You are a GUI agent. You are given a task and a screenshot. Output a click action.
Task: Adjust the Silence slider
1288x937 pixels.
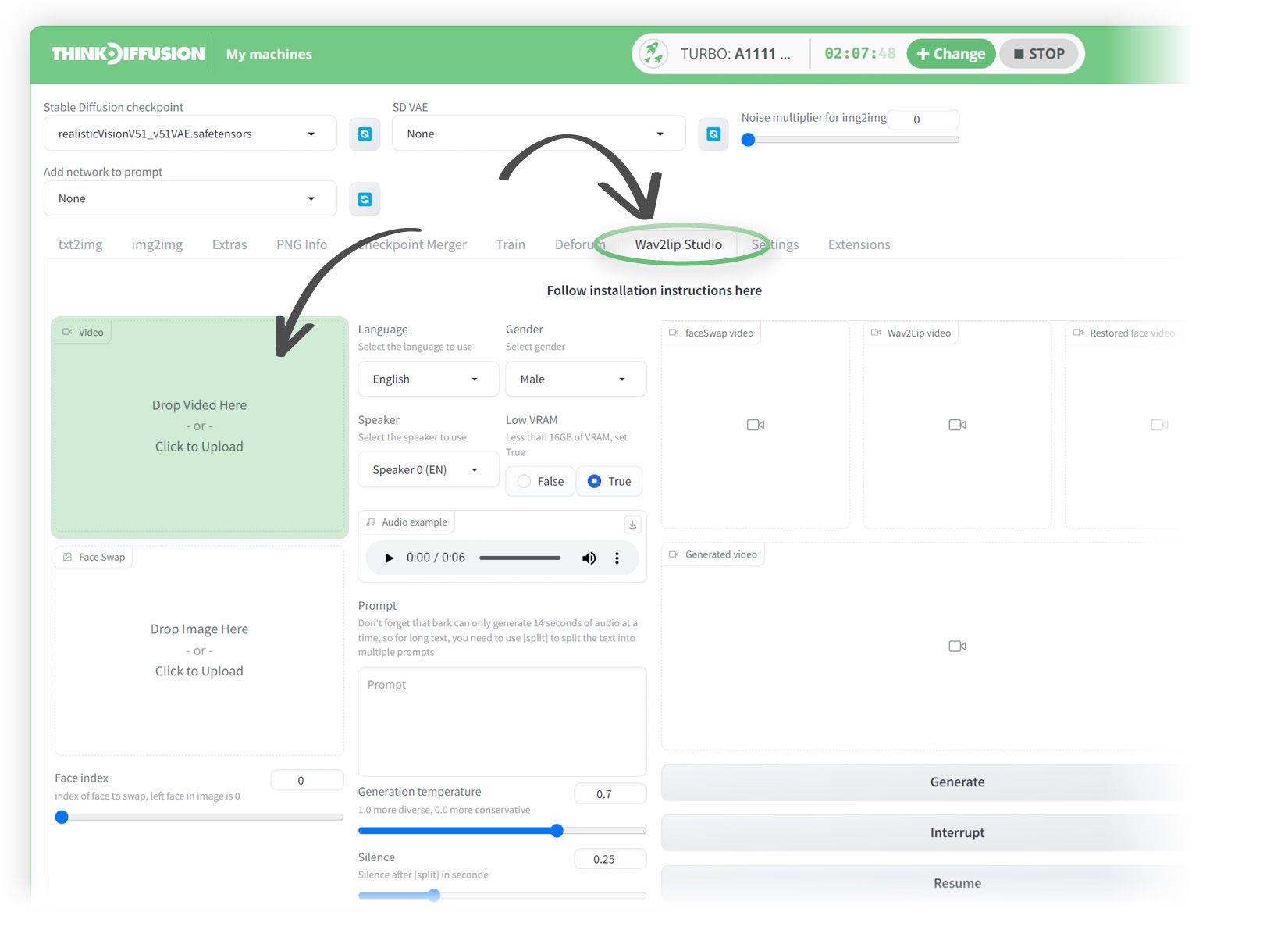tap(502, 895)
